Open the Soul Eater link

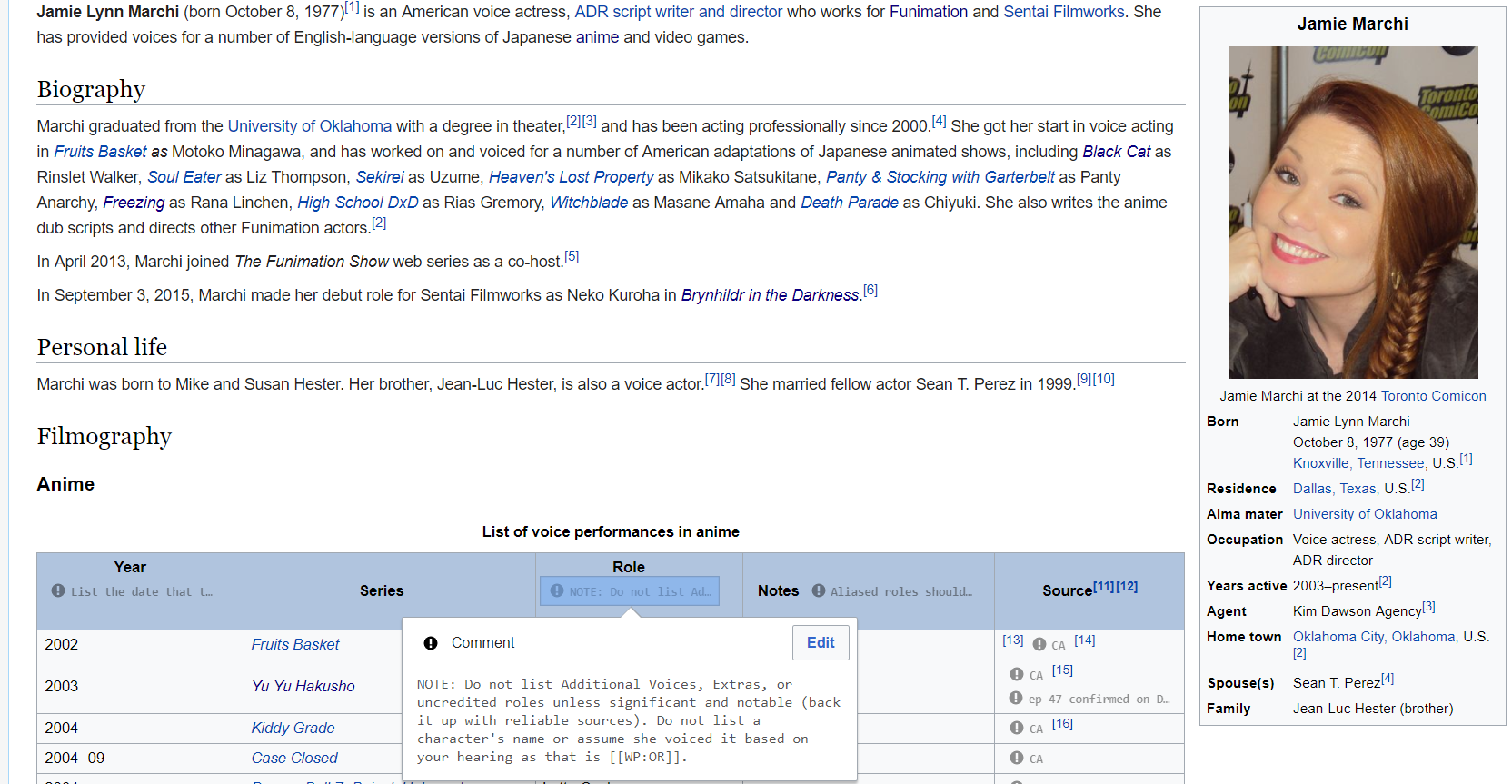(184, 177)
